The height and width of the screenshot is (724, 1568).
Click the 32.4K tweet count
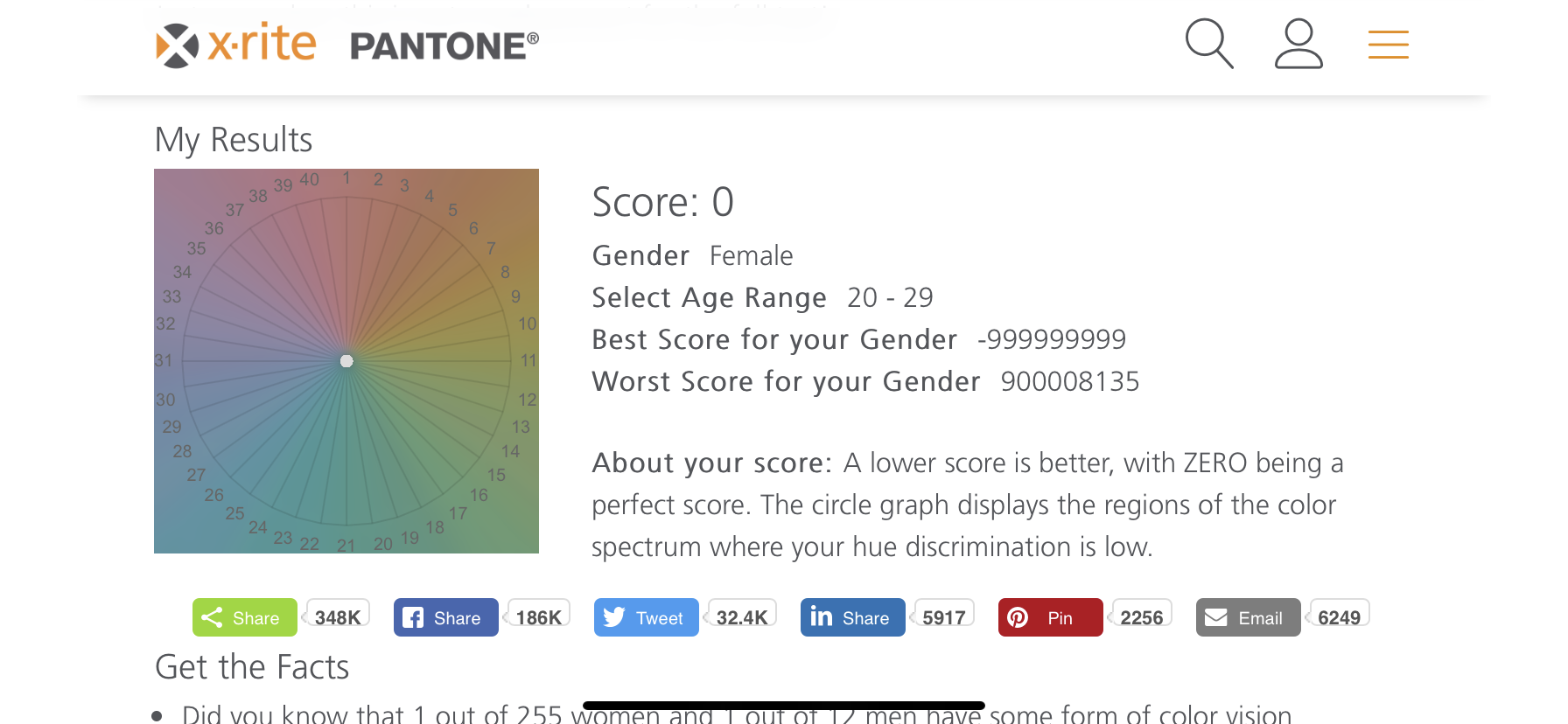741,616
